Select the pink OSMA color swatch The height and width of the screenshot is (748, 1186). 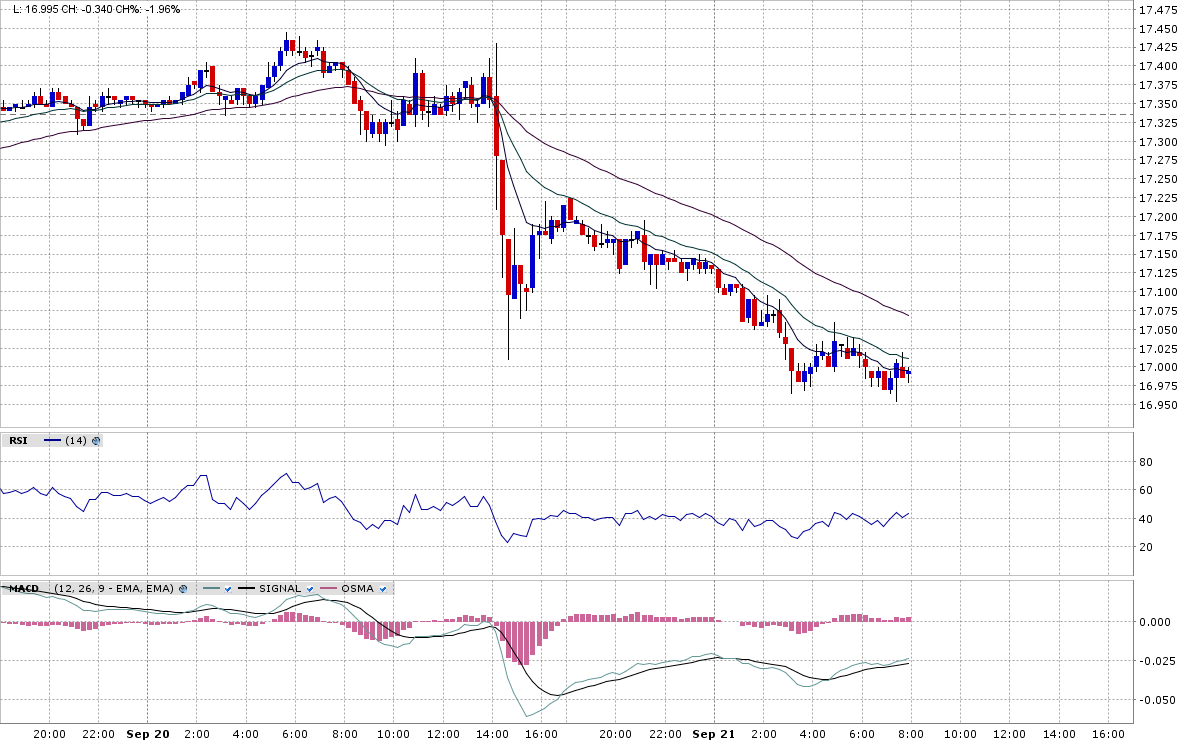(x=328, y=589)
